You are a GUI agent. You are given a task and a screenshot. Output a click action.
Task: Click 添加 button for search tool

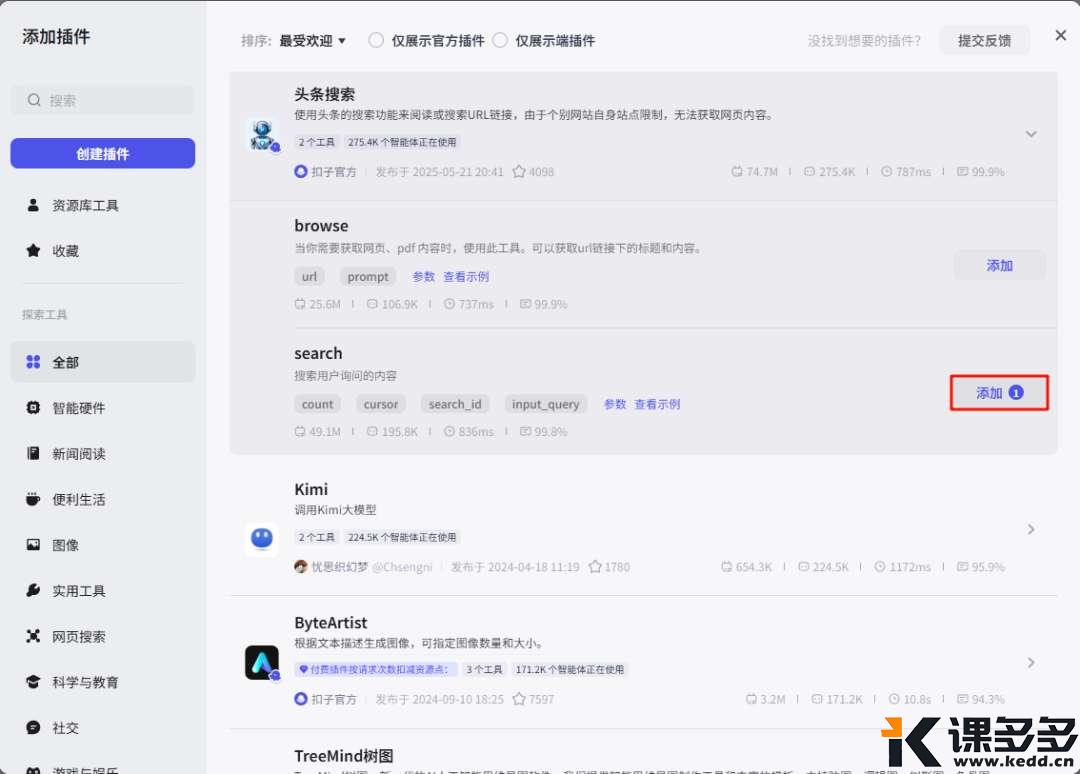coord(999,393)
